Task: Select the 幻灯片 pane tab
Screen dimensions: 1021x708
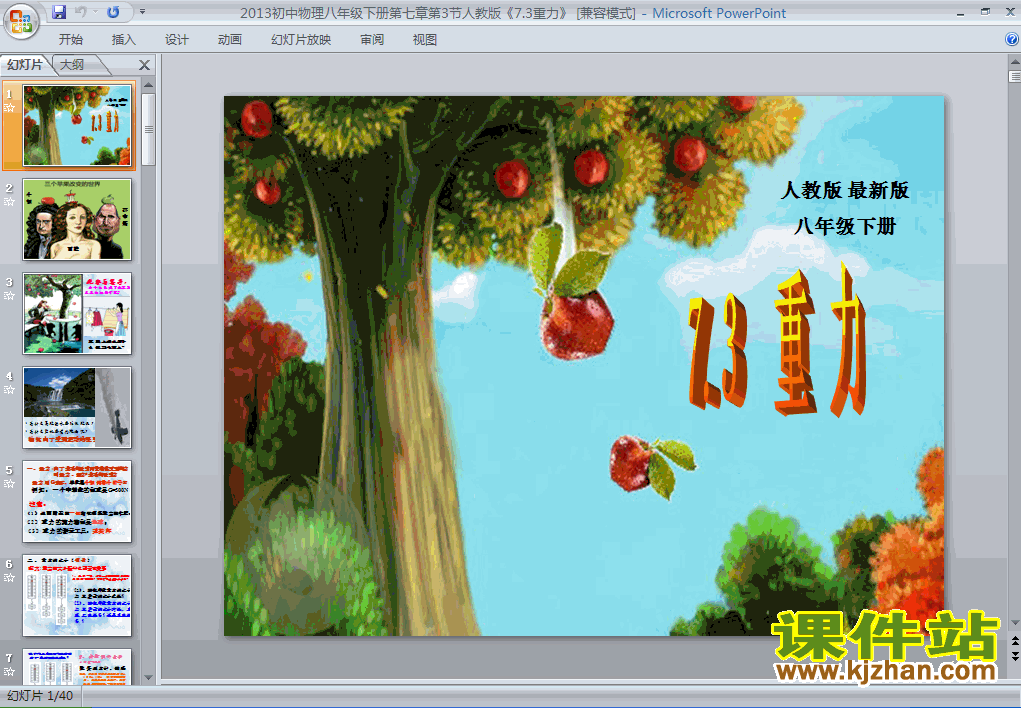Action: pyautogui.click(x=25, y=64)
